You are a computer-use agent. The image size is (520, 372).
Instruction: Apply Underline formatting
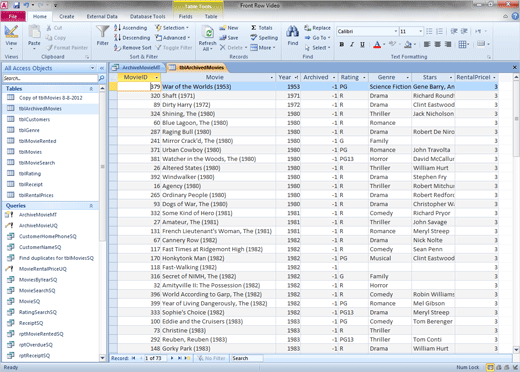click(362, 44)
